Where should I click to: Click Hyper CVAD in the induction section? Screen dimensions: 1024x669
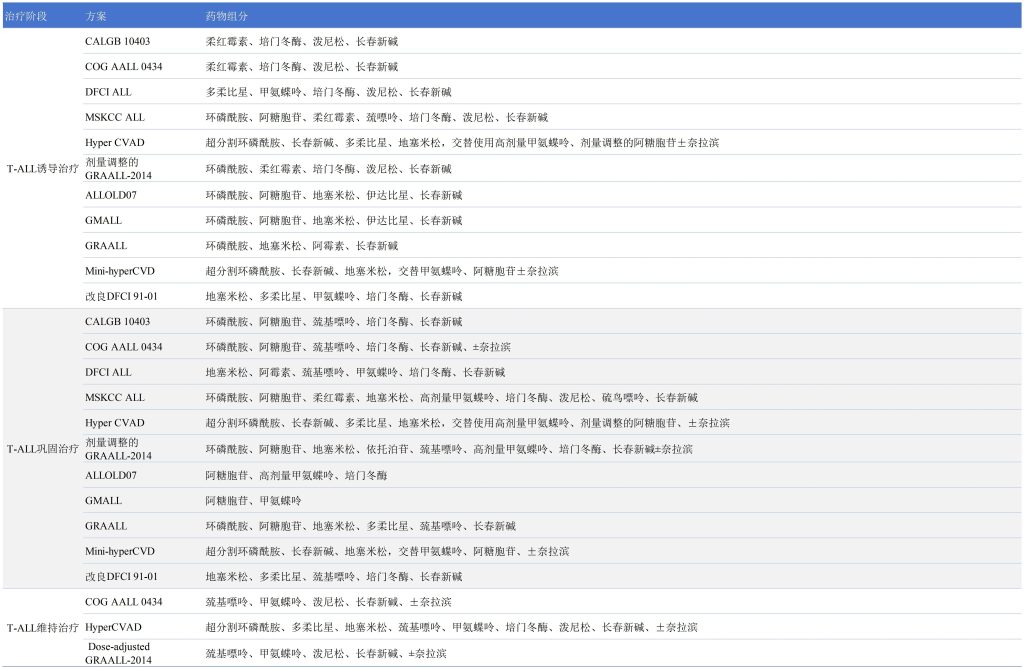pos(114,143)
